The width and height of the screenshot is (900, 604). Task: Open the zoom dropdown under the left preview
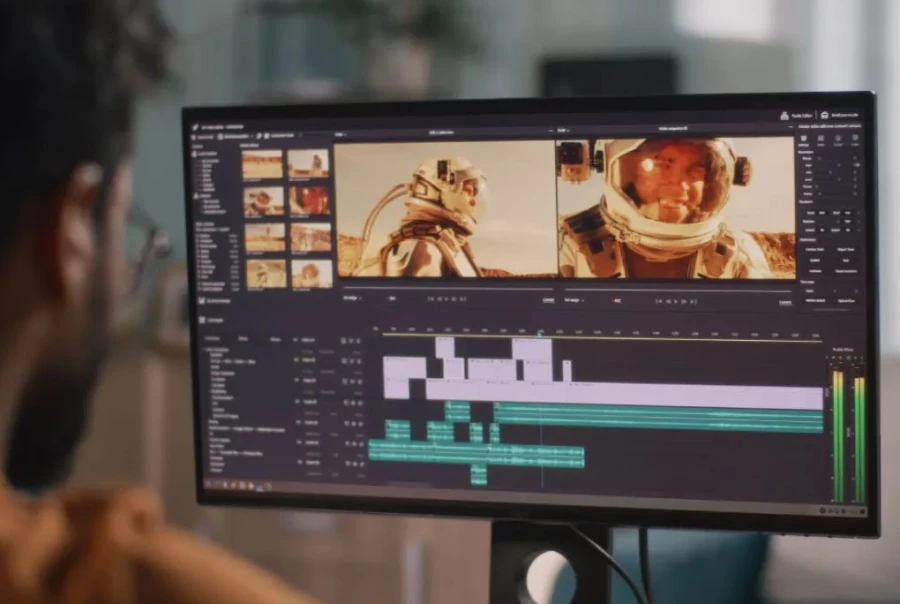click(353, 297)
